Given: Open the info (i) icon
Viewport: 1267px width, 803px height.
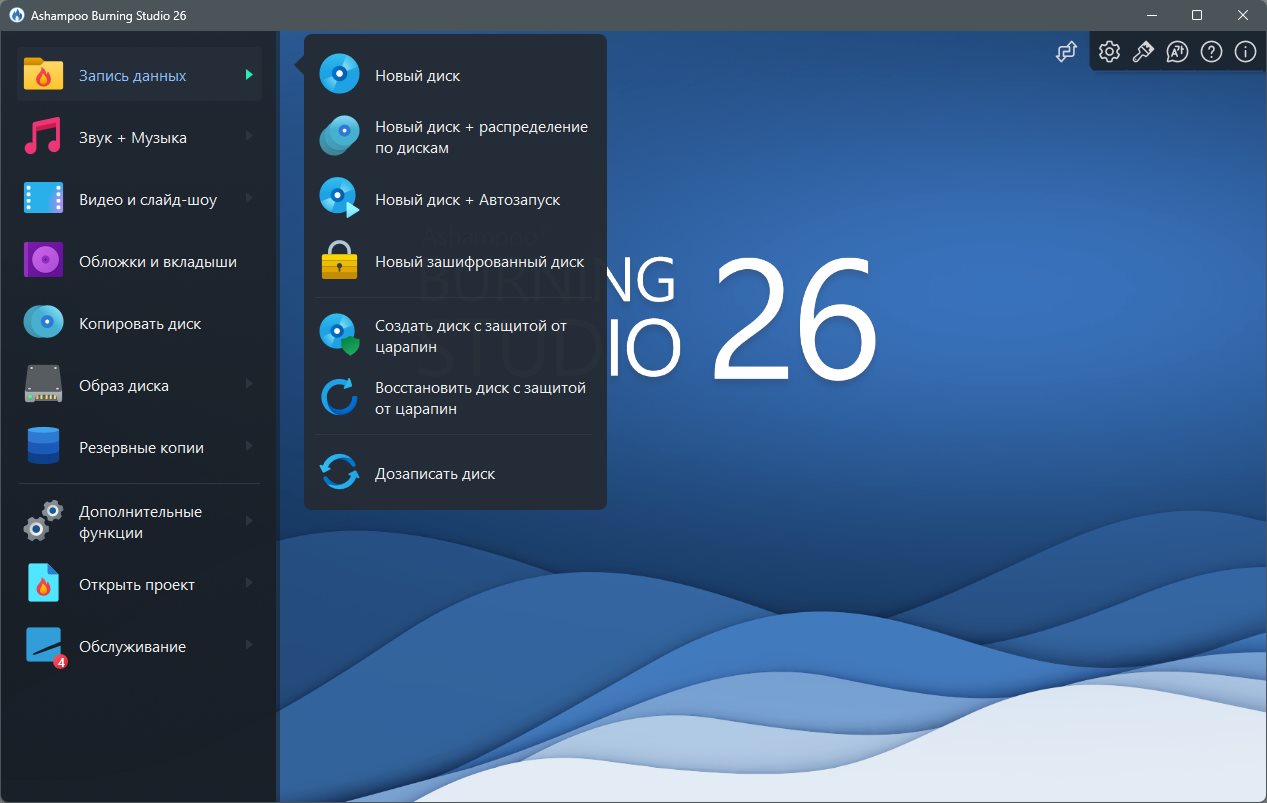Looking at the screenshot, I should 1245,52.
